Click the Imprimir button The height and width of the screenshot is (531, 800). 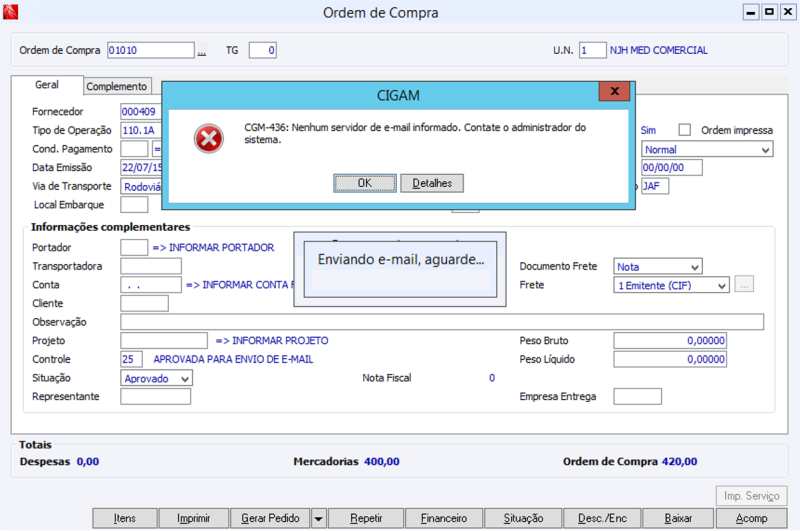(193, 519)
